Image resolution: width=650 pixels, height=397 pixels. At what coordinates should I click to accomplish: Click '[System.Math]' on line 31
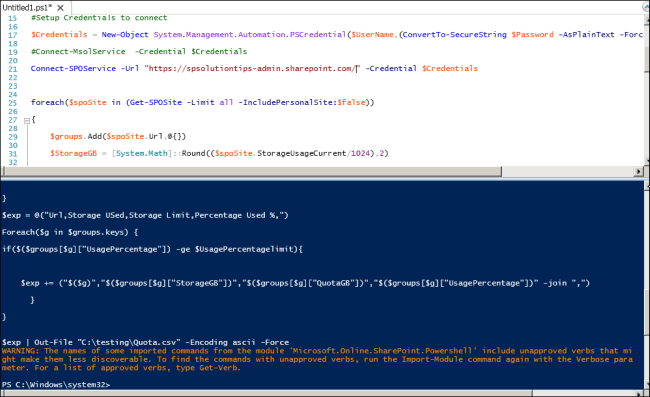pos(141,153)
